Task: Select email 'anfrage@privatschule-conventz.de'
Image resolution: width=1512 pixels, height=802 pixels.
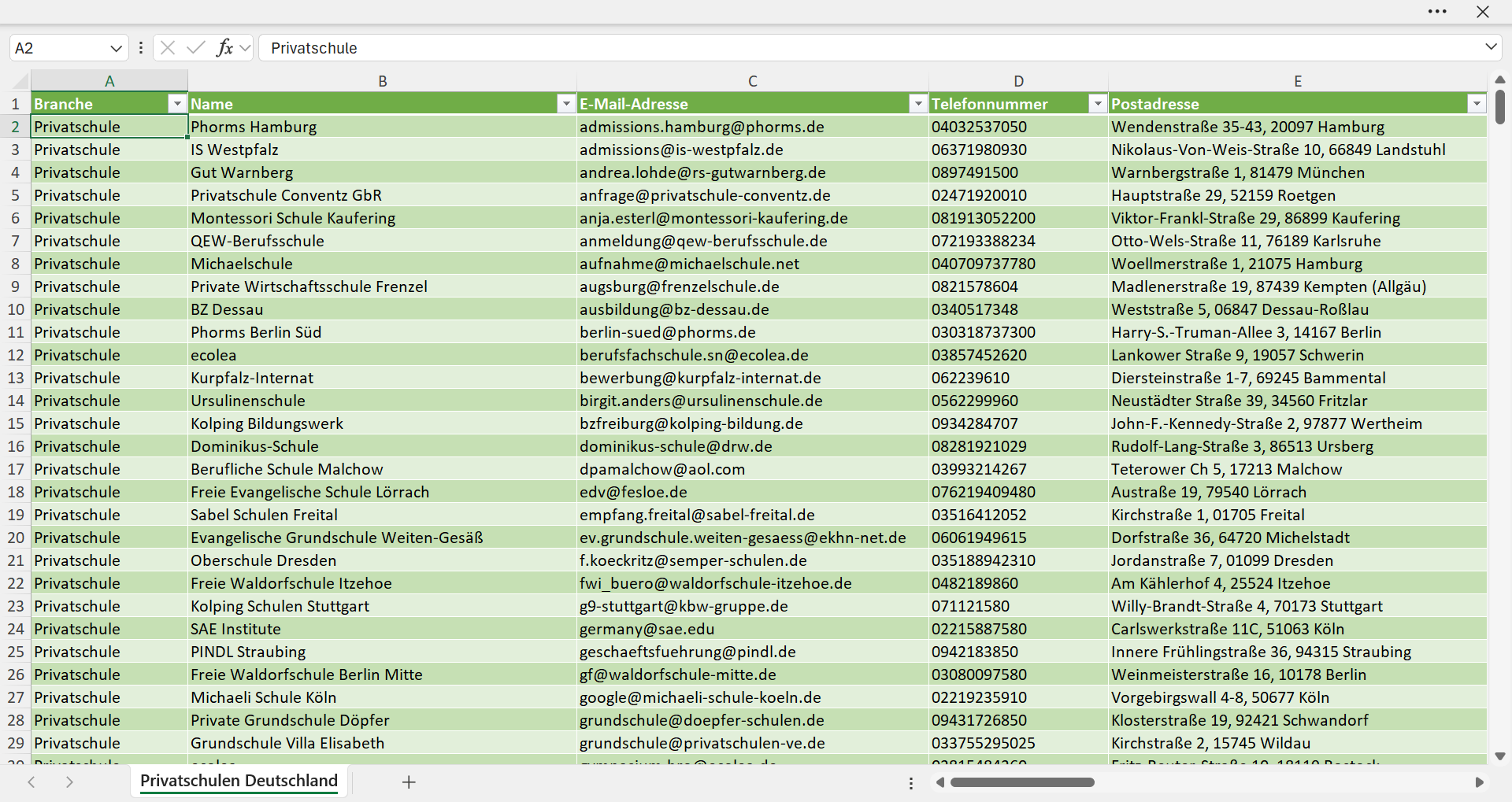Action: click(753, 195)
